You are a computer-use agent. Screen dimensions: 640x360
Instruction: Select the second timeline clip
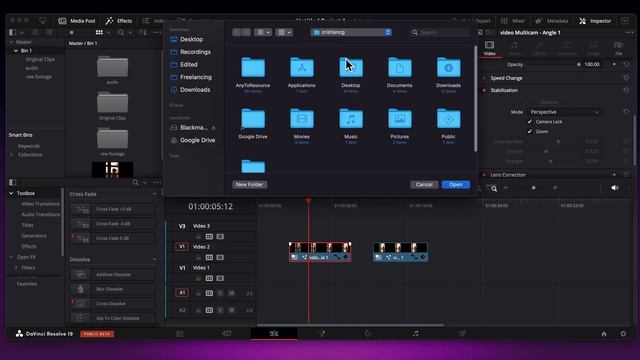click(x=400, y=252)
